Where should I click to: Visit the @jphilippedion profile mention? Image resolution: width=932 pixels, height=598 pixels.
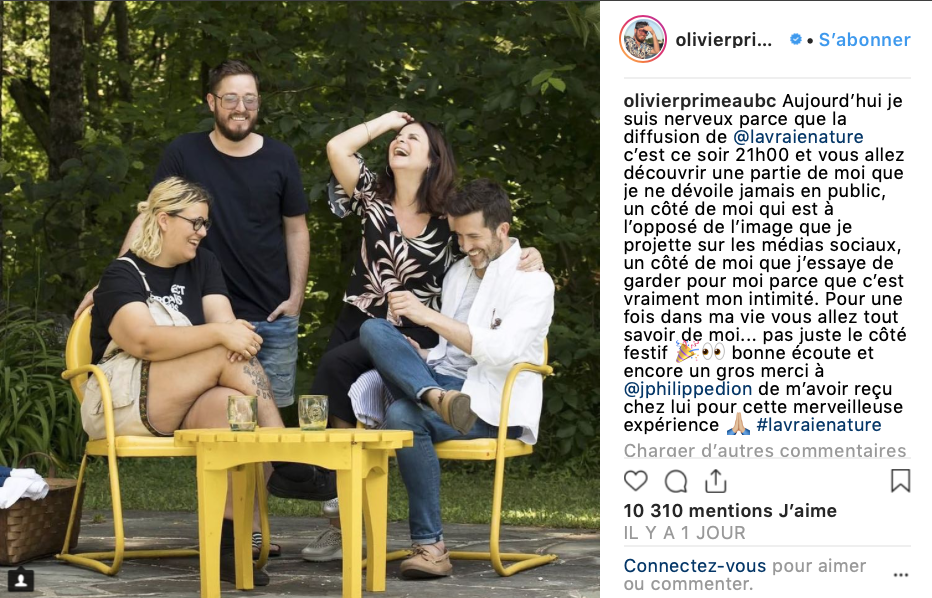tap(688, 389)
